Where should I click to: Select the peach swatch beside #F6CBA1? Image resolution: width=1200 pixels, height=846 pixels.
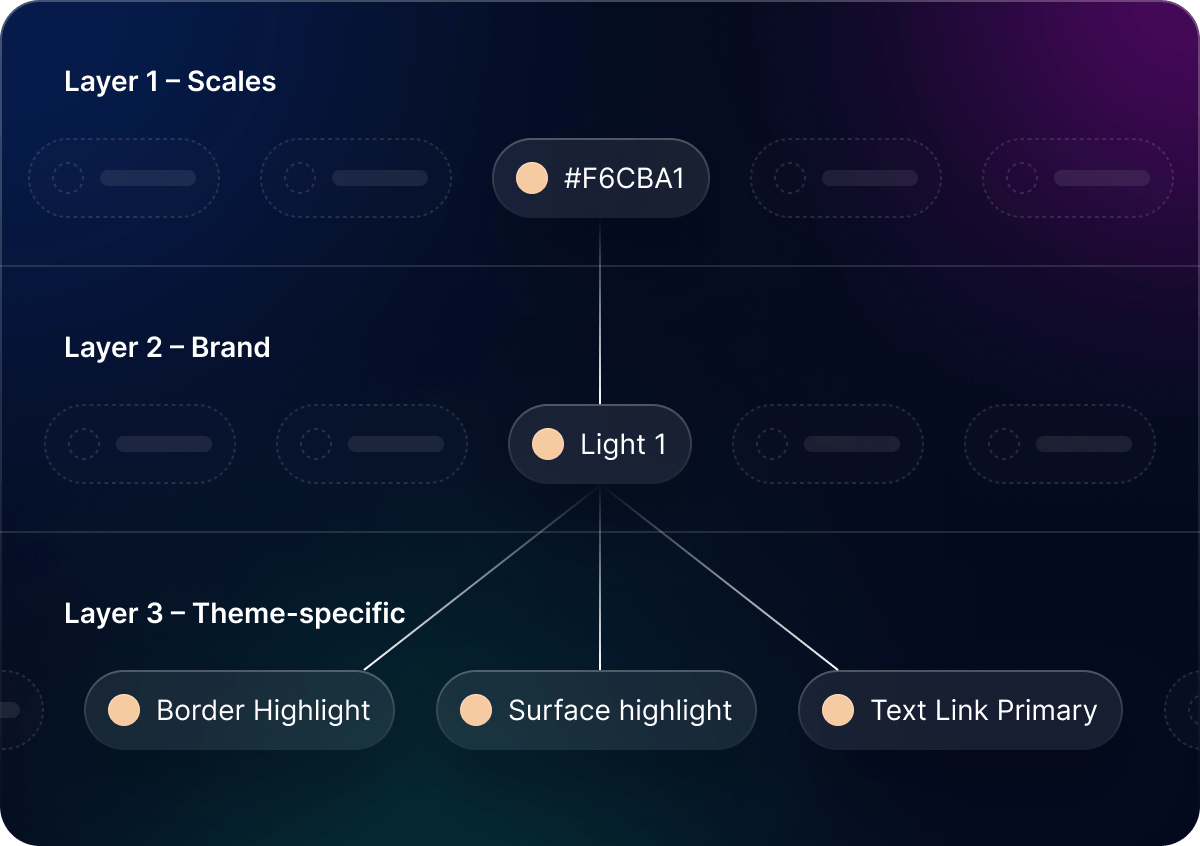coord(532,179)
